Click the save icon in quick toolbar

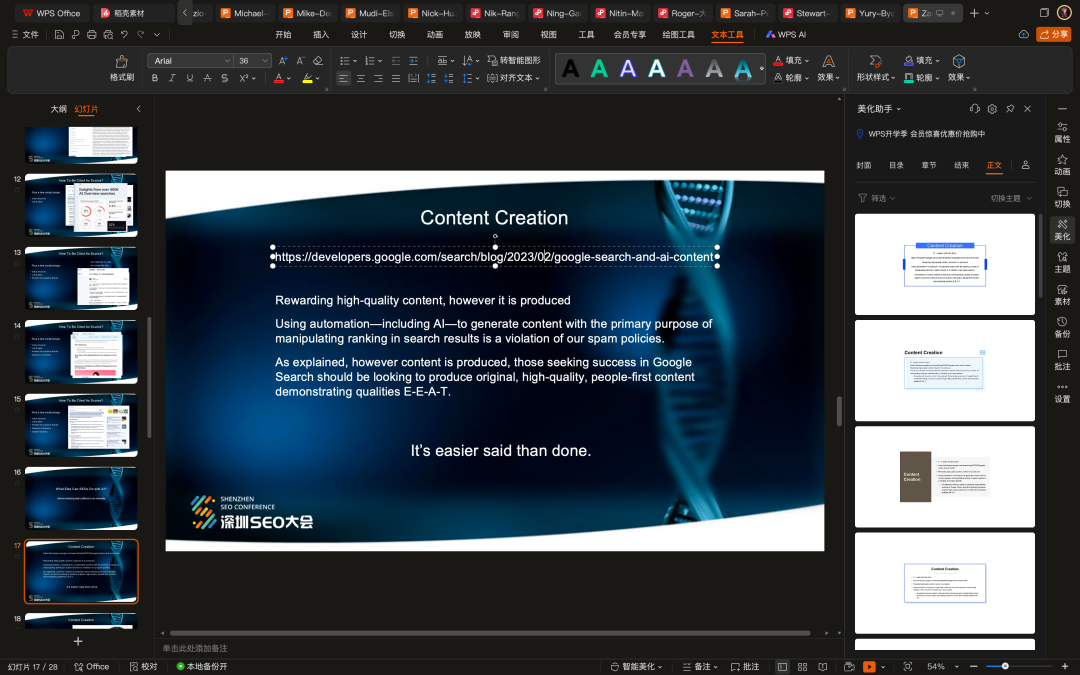59,34
